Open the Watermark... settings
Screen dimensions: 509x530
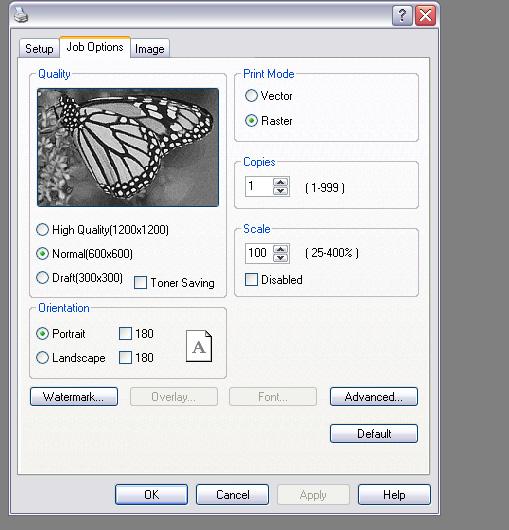(74, 396)
